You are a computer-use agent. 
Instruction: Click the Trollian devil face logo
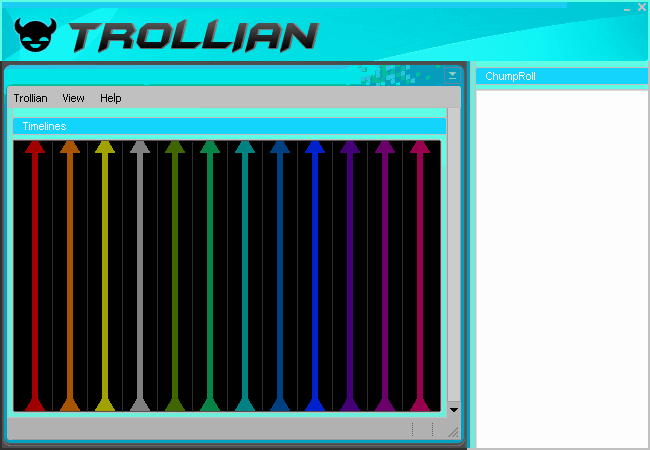38,36
